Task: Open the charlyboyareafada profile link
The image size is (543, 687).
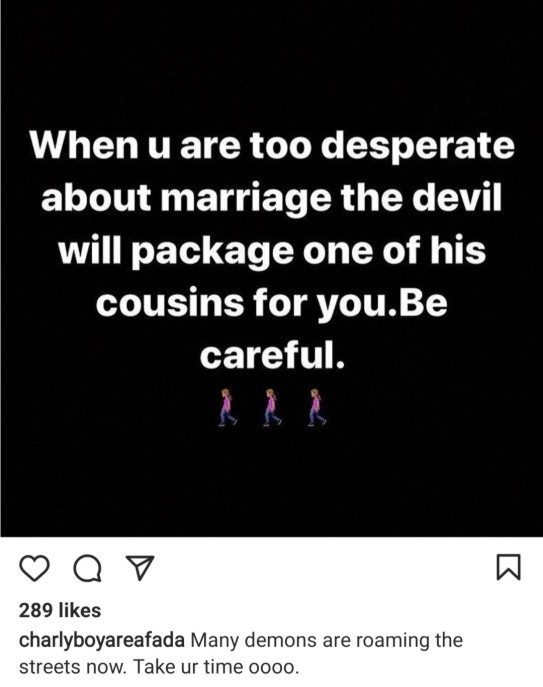Action: [102, 641]
